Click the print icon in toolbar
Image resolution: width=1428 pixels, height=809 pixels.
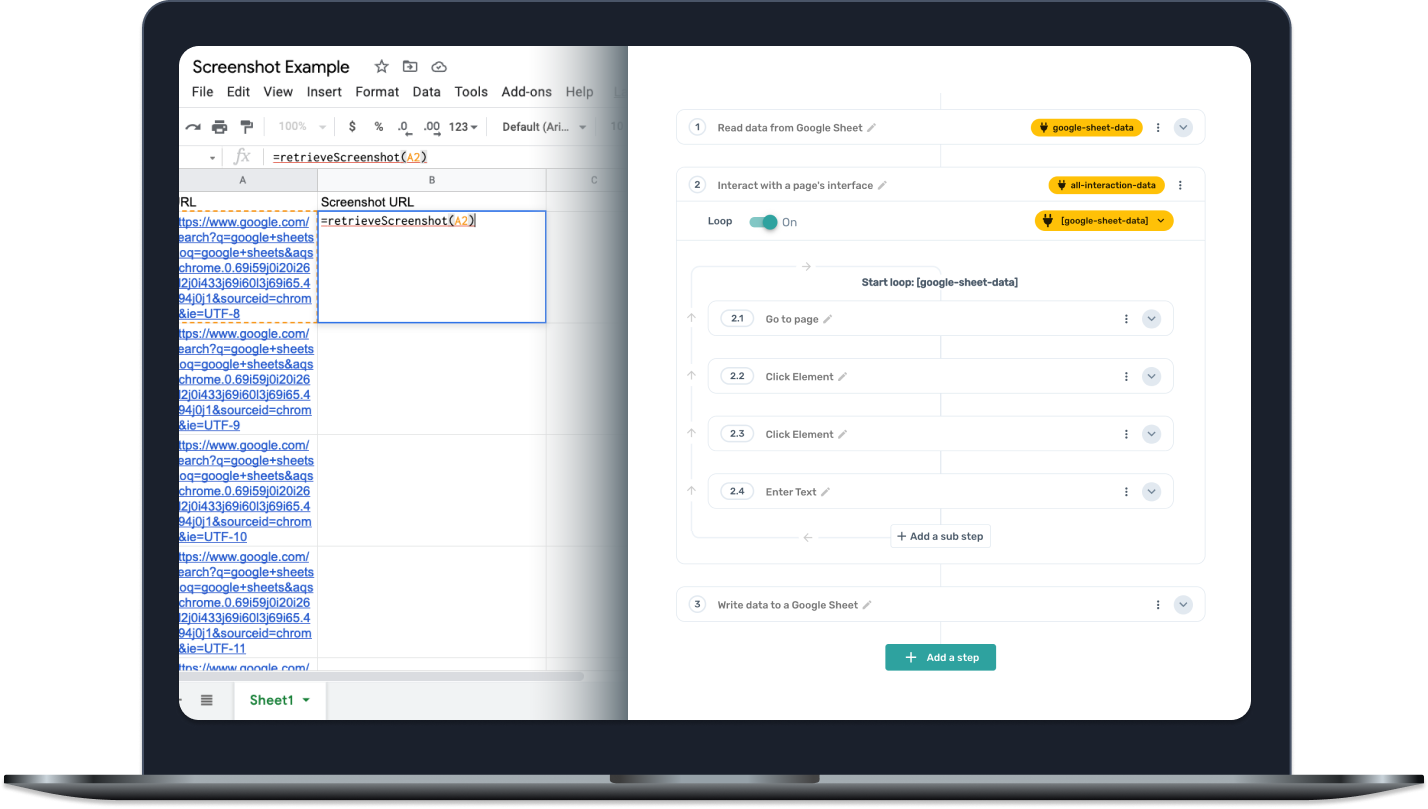click(x=219, y=127)
